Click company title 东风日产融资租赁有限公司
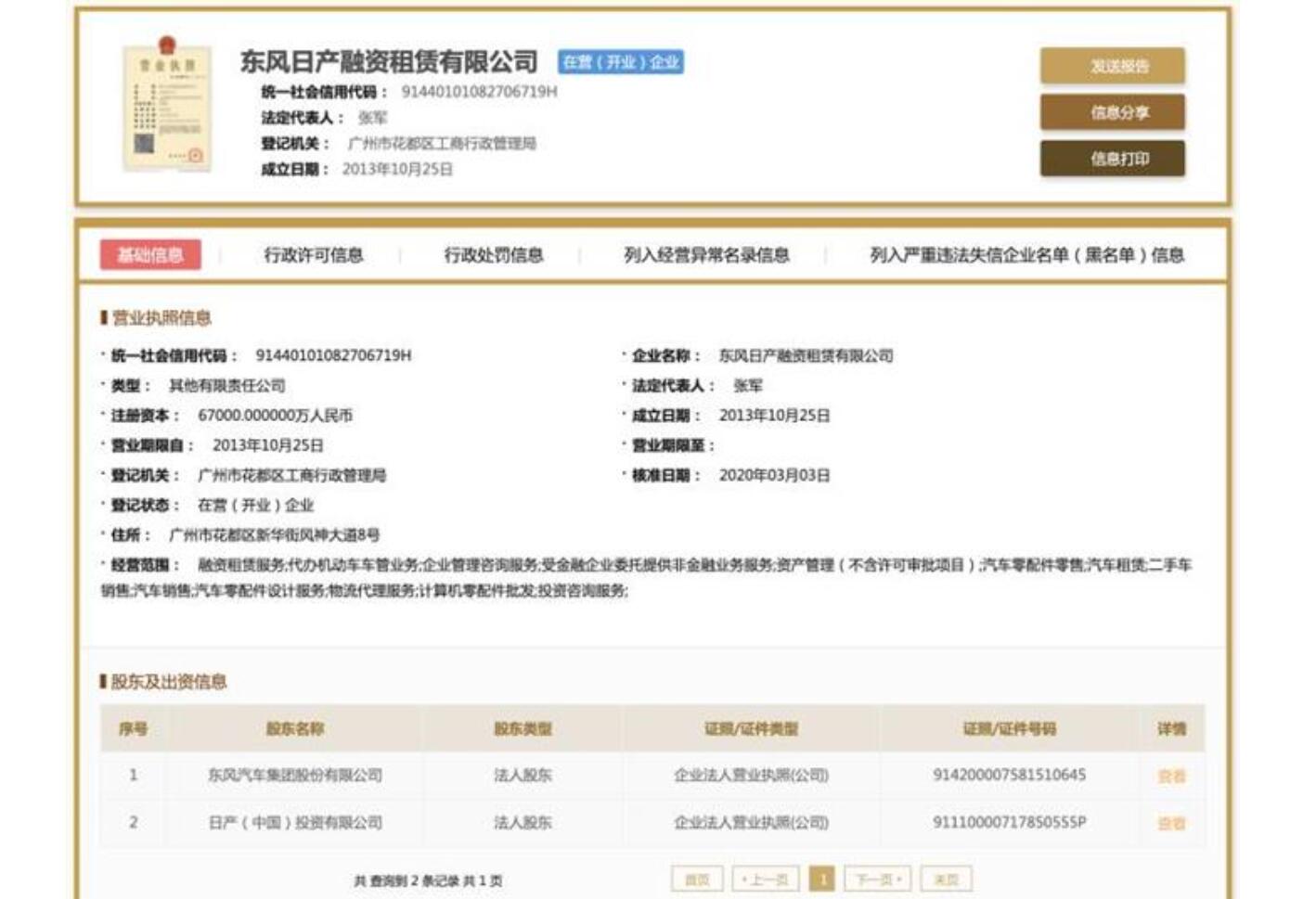 click(x=389, y=62)
